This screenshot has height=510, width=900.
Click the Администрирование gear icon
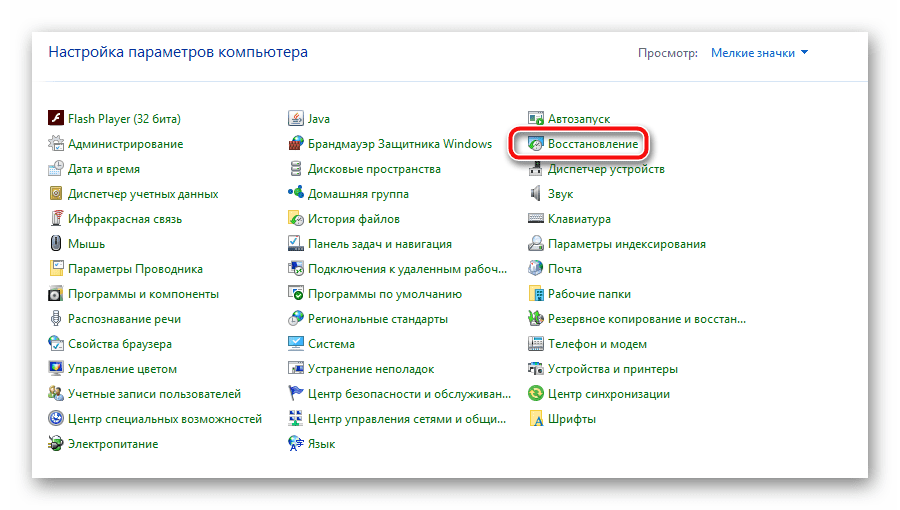56,143
